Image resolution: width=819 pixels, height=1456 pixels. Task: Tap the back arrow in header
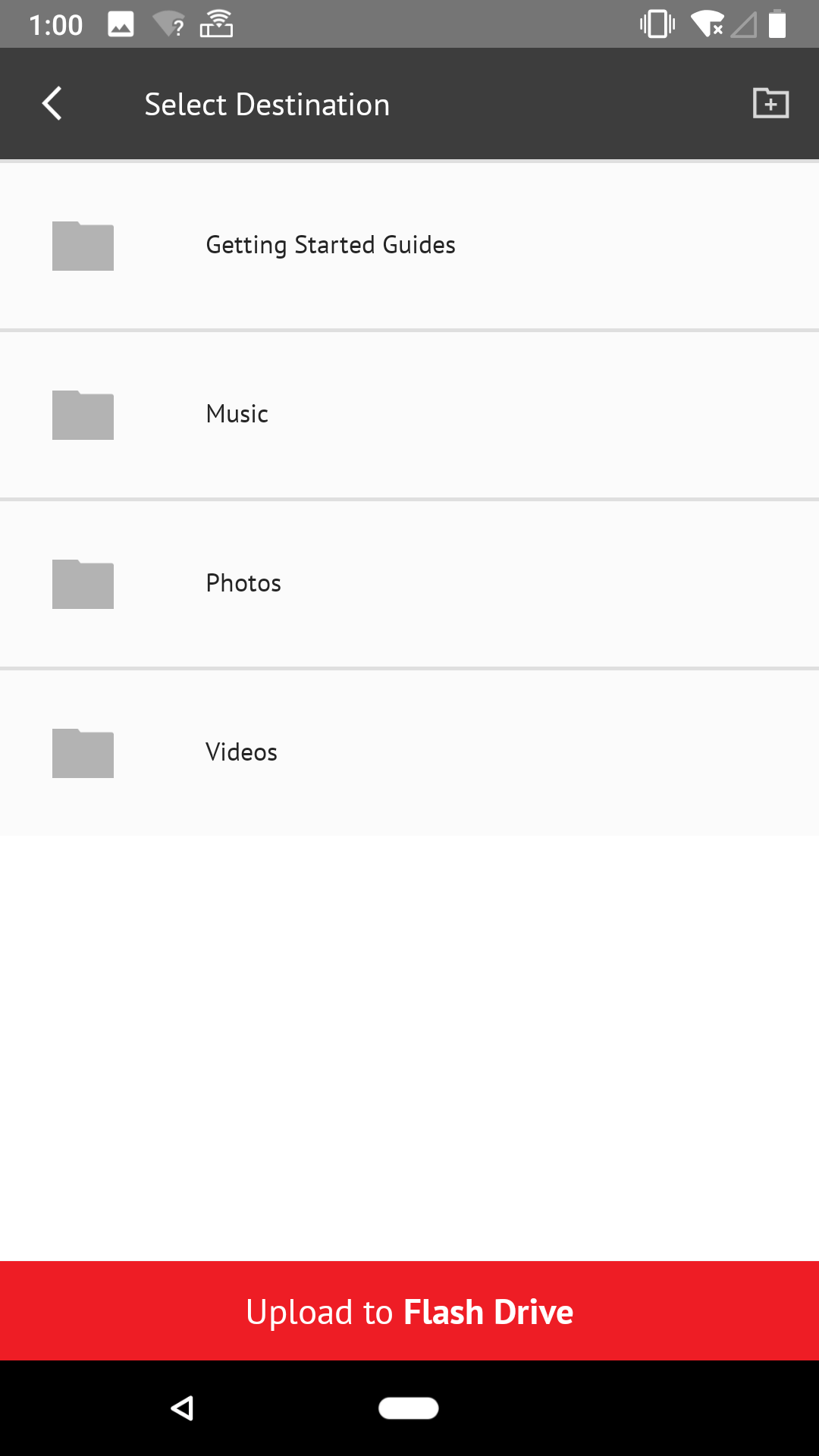52,104
